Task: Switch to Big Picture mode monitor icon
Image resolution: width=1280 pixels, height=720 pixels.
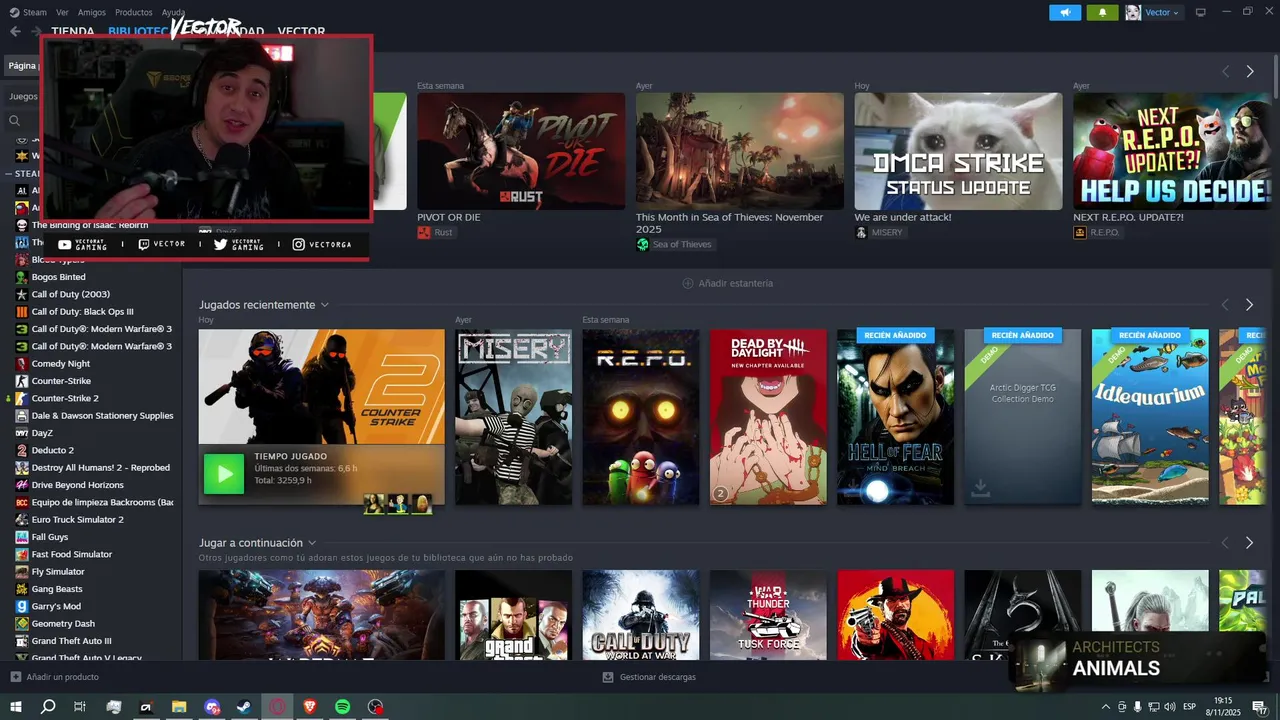Action: point(1201,12)
